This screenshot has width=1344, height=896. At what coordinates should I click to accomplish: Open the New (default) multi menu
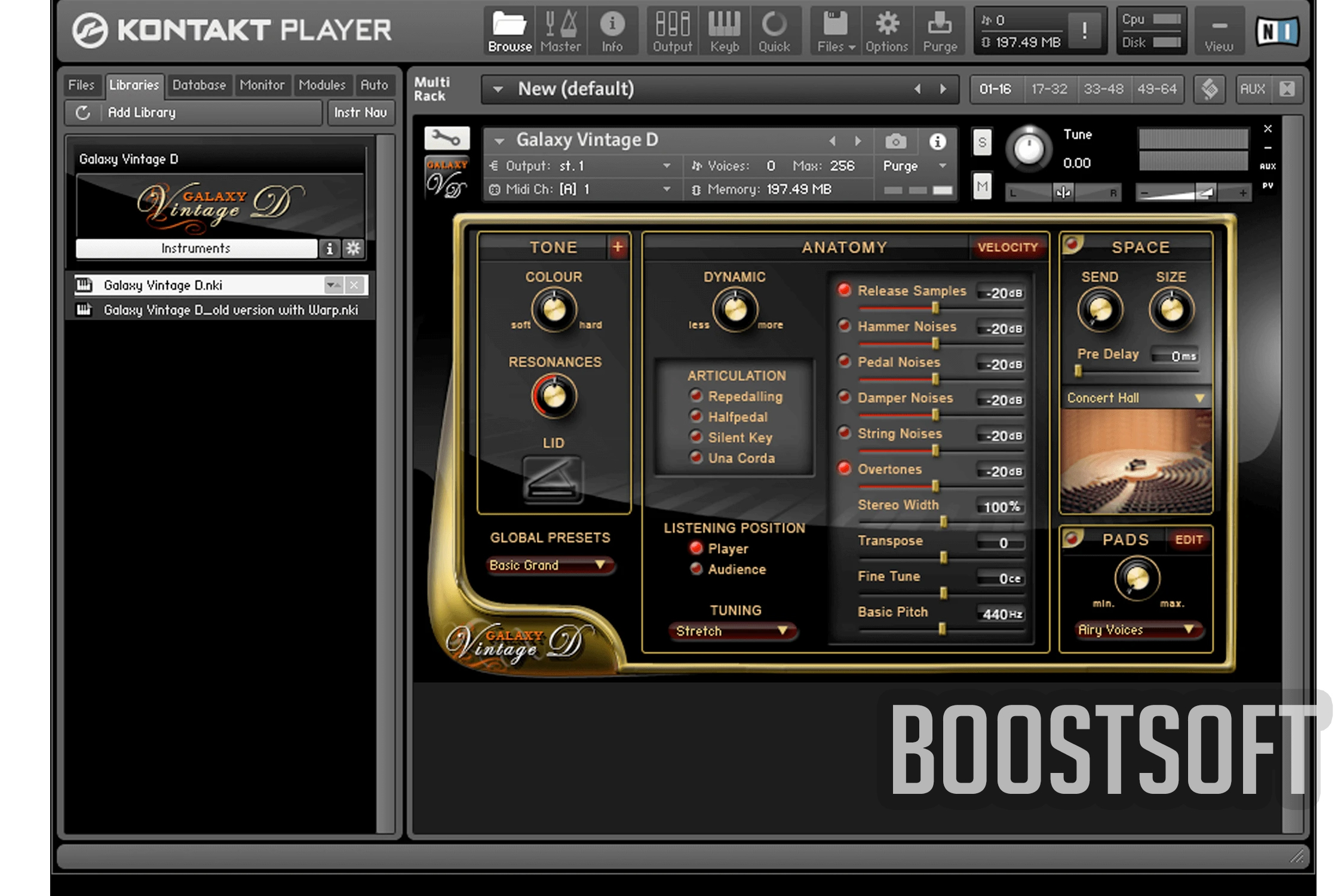click(x=719, y=89)
